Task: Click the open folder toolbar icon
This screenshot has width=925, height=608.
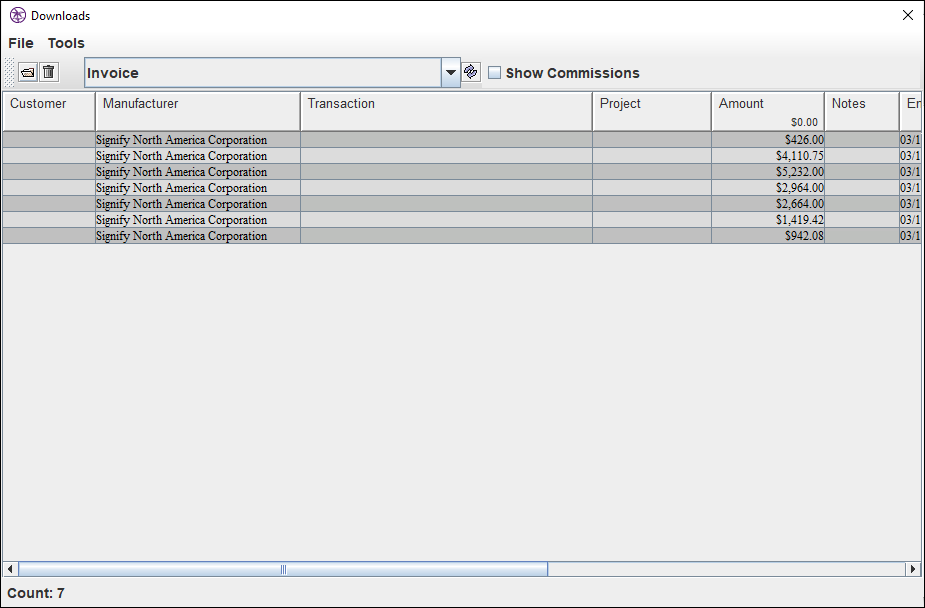Action: [28, 73]
